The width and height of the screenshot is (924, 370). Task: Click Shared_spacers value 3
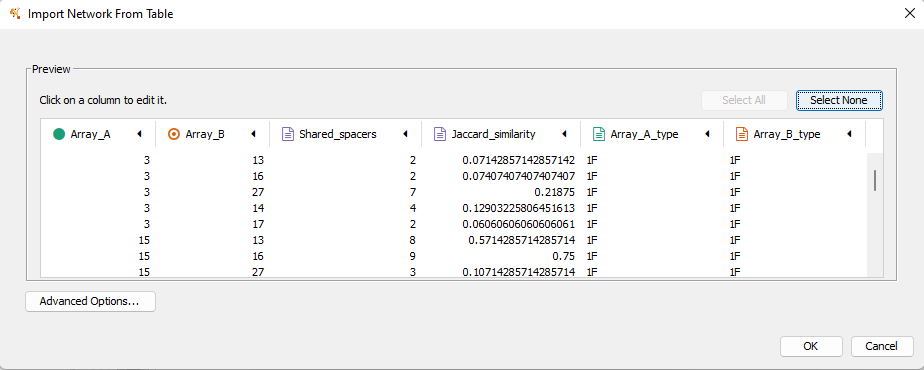click(413, 272)
